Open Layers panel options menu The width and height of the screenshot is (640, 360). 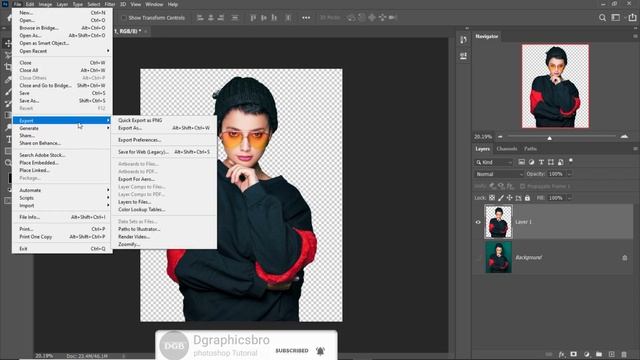[x=635, y=149]
